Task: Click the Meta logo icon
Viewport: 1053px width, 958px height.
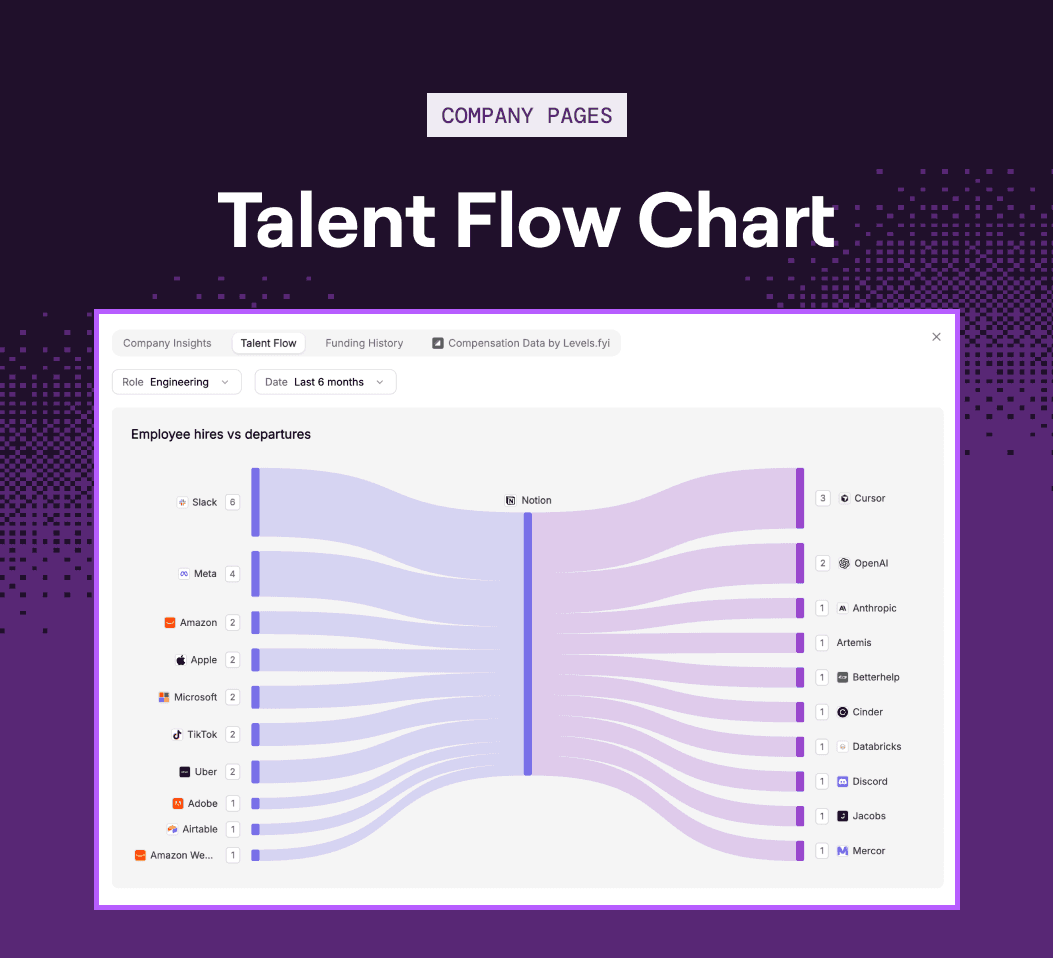Action: 184,574
